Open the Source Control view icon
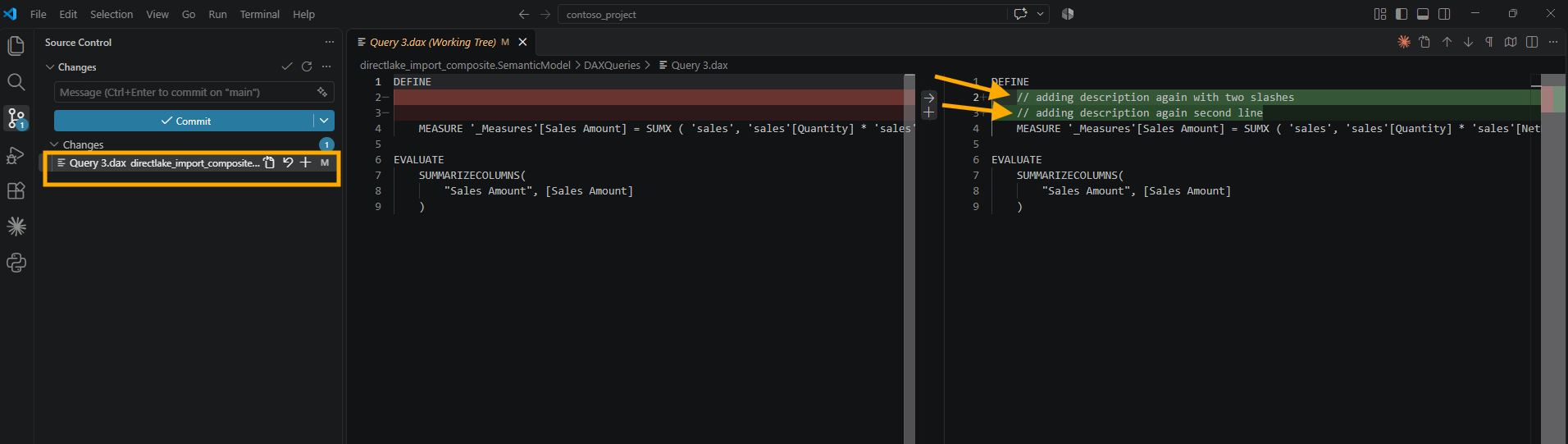The height and width of the screenshot is (444, 1568). [x=16, y=118]
